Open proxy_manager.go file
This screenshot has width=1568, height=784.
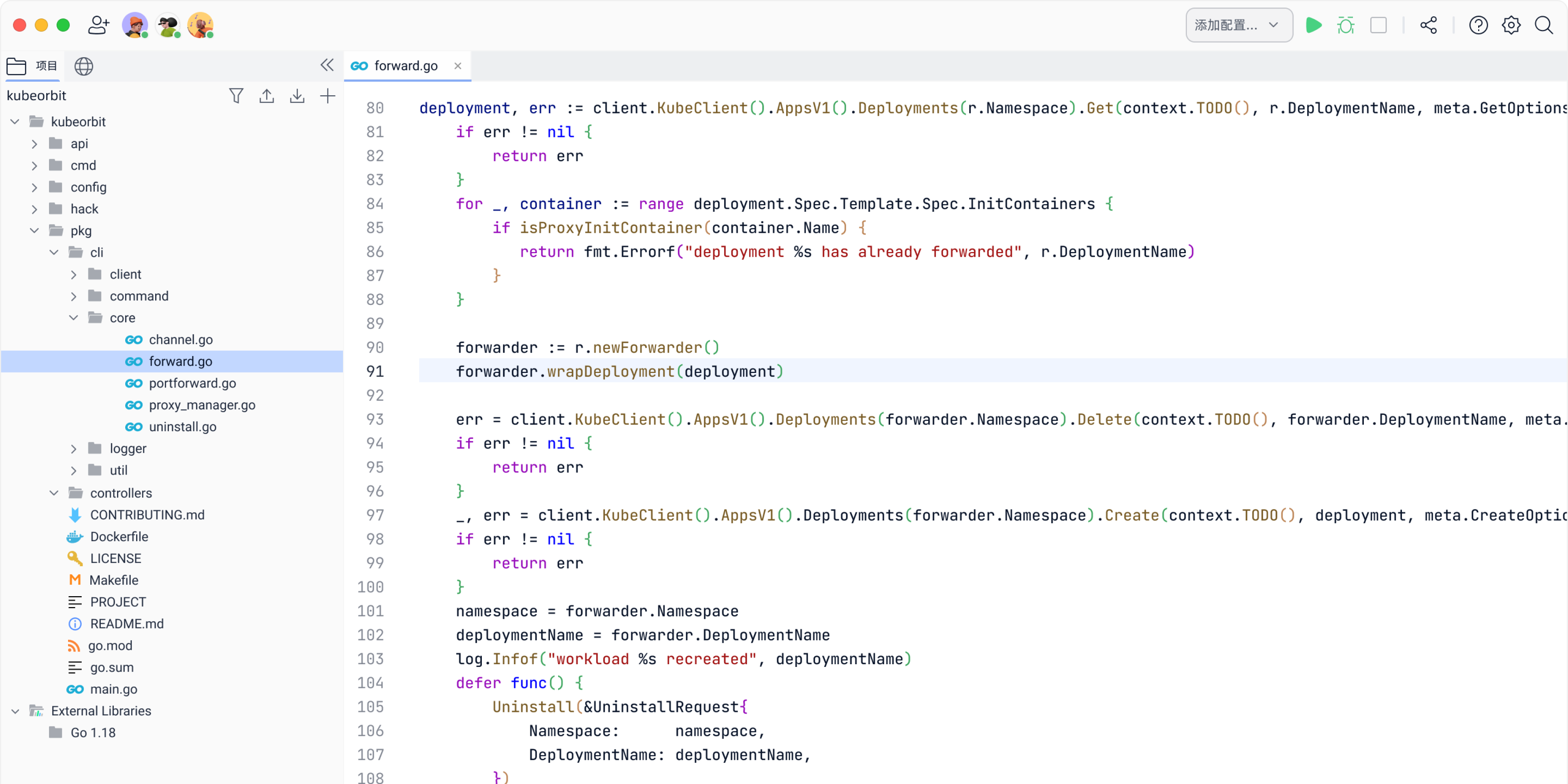[201, 406]
